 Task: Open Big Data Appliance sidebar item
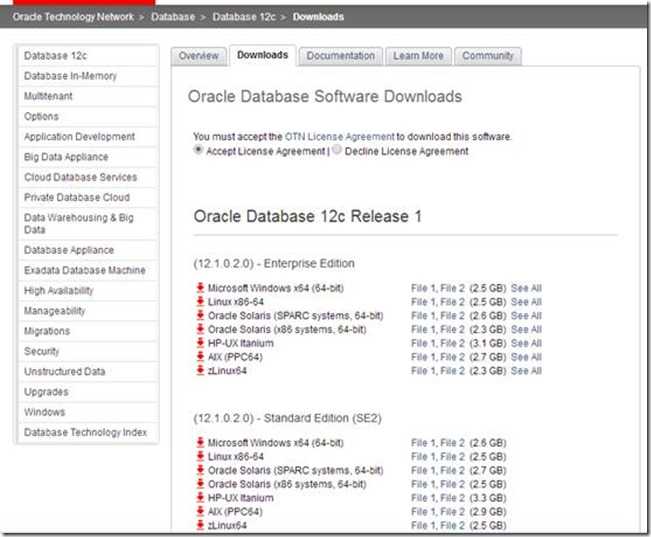88,157
